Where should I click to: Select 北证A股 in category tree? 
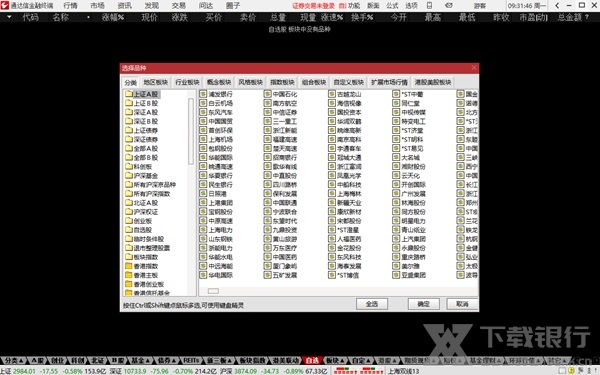(x=145, y=203)
